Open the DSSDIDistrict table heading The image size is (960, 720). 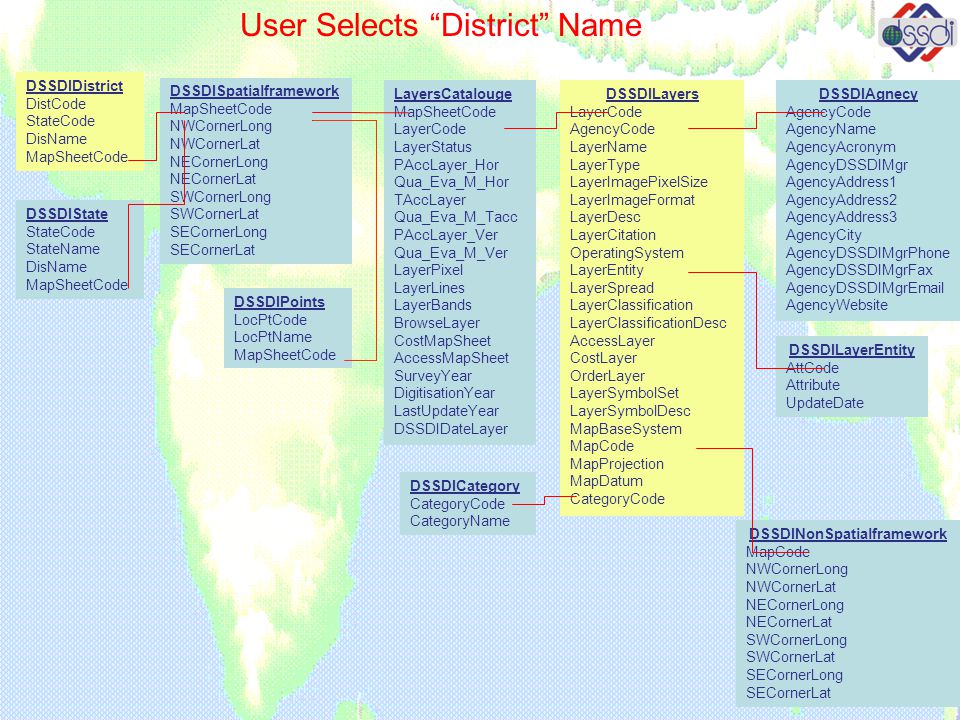74,86
